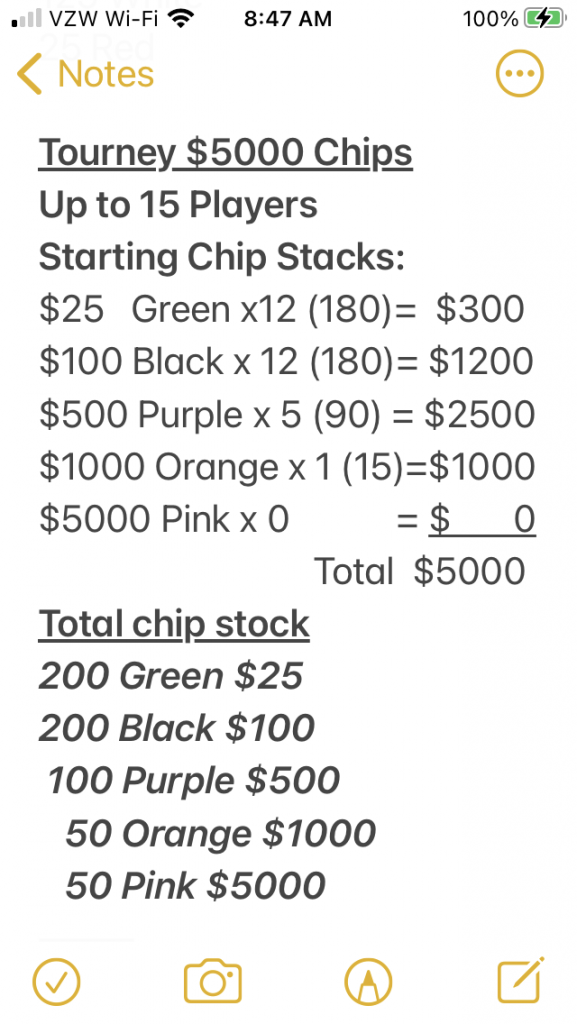Tap the $500 Purple x 5 line

(287, 414)
